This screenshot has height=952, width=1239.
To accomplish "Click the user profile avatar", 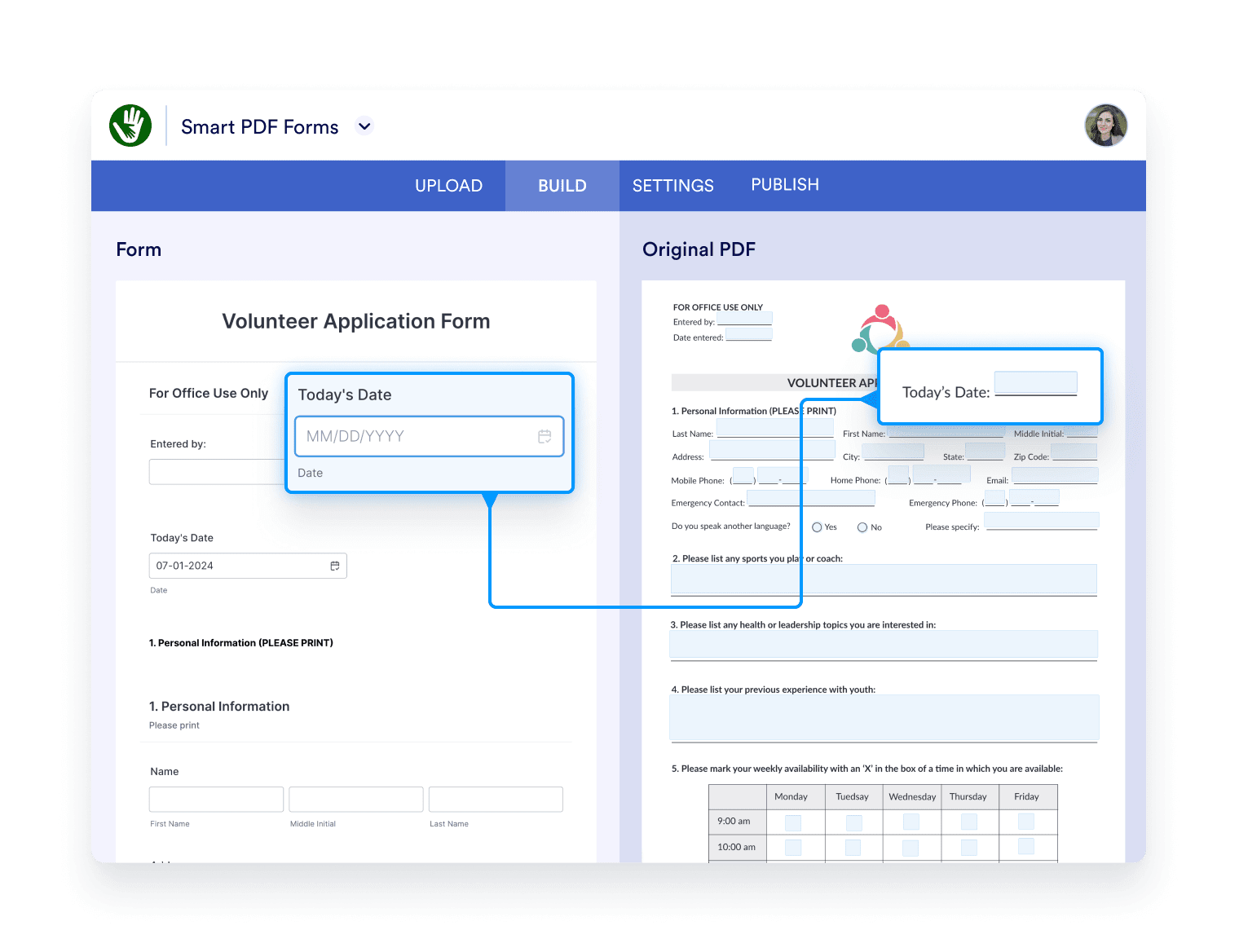I will coord(1105,125).
